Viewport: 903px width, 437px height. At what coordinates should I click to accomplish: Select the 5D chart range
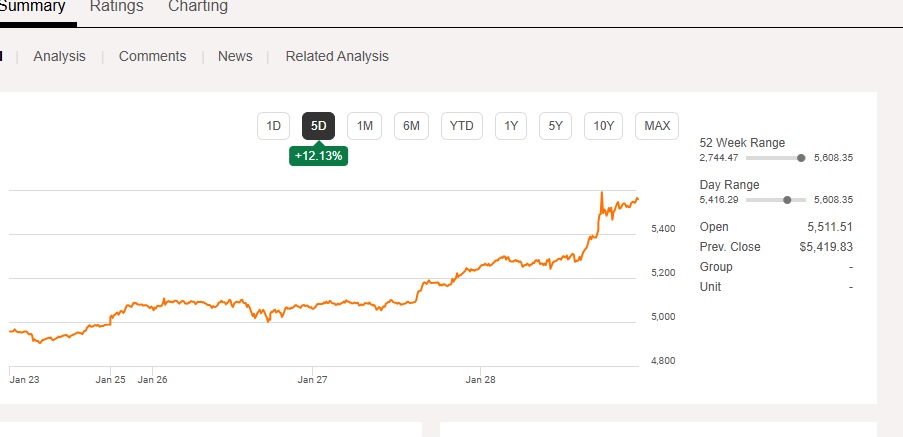pyautogui.click(x=318, y=126)
